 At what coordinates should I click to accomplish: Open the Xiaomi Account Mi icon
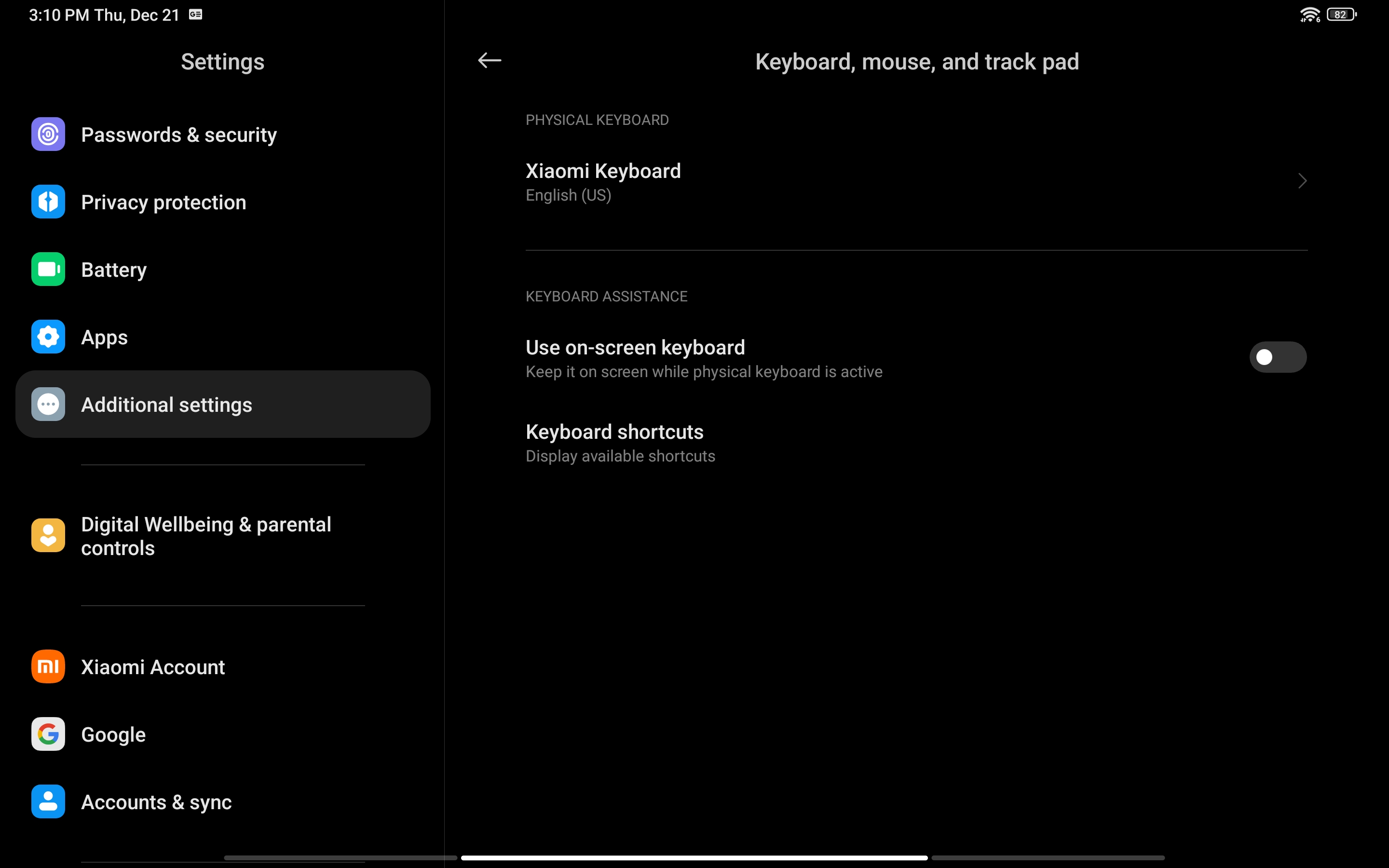(x=48, y=666)
